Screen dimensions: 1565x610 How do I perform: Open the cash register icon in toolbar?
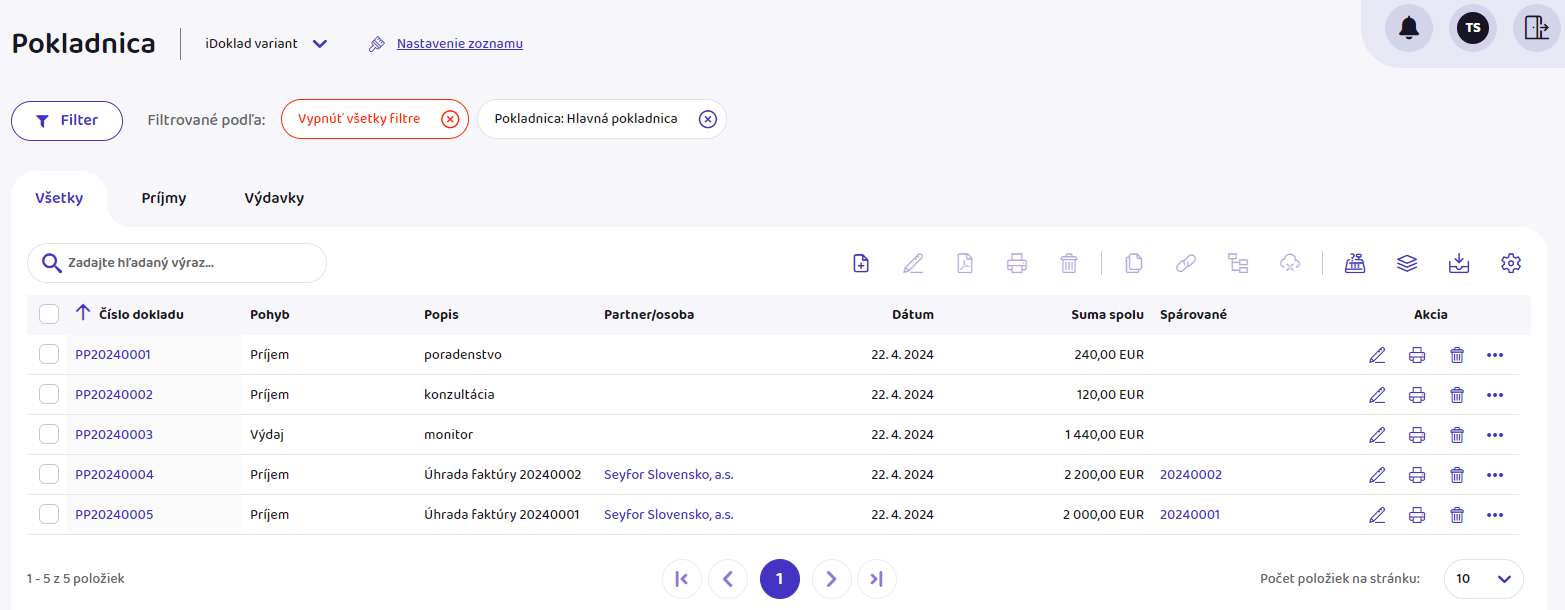[x=1355, y=263]
